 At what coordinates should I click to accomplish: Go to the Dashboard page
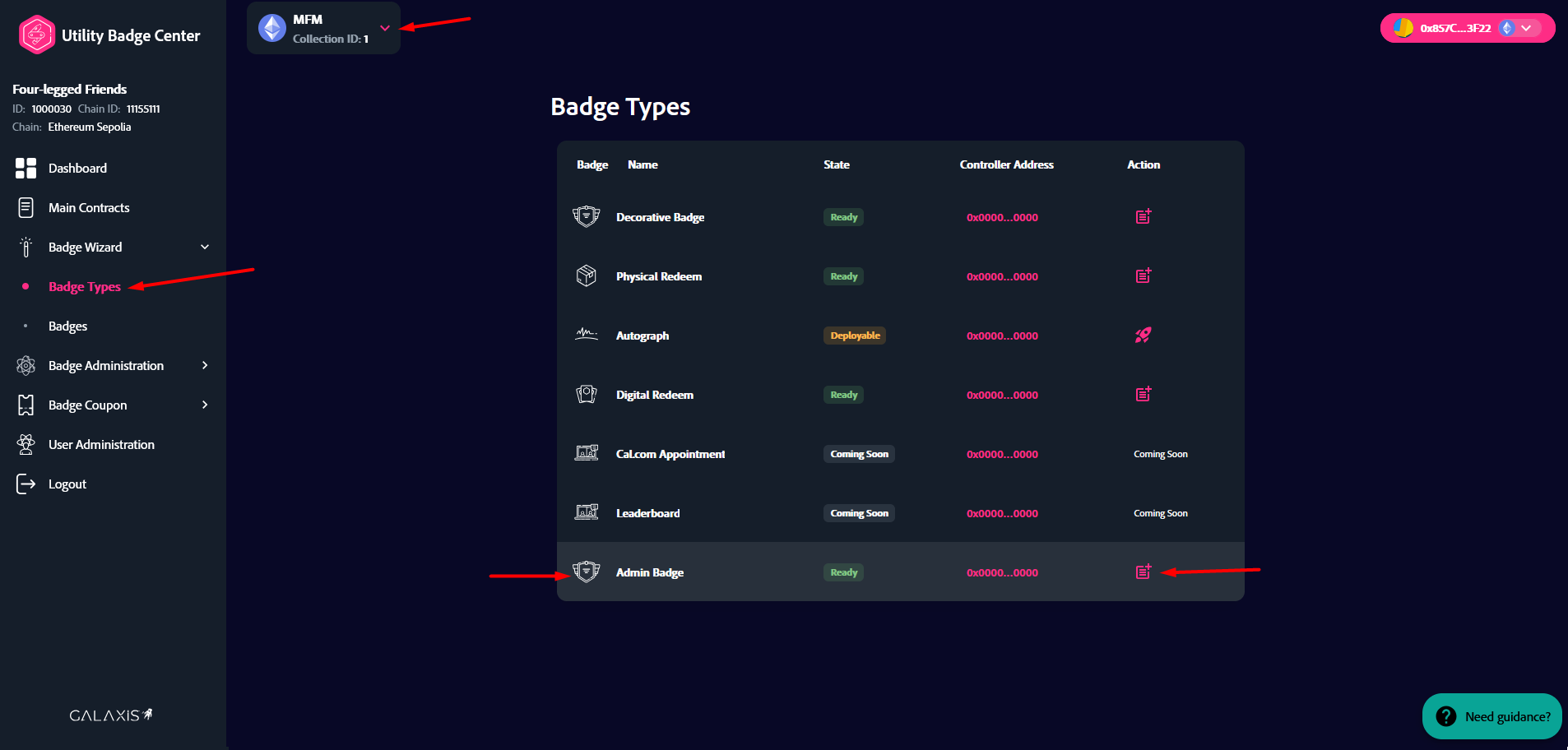77,168
